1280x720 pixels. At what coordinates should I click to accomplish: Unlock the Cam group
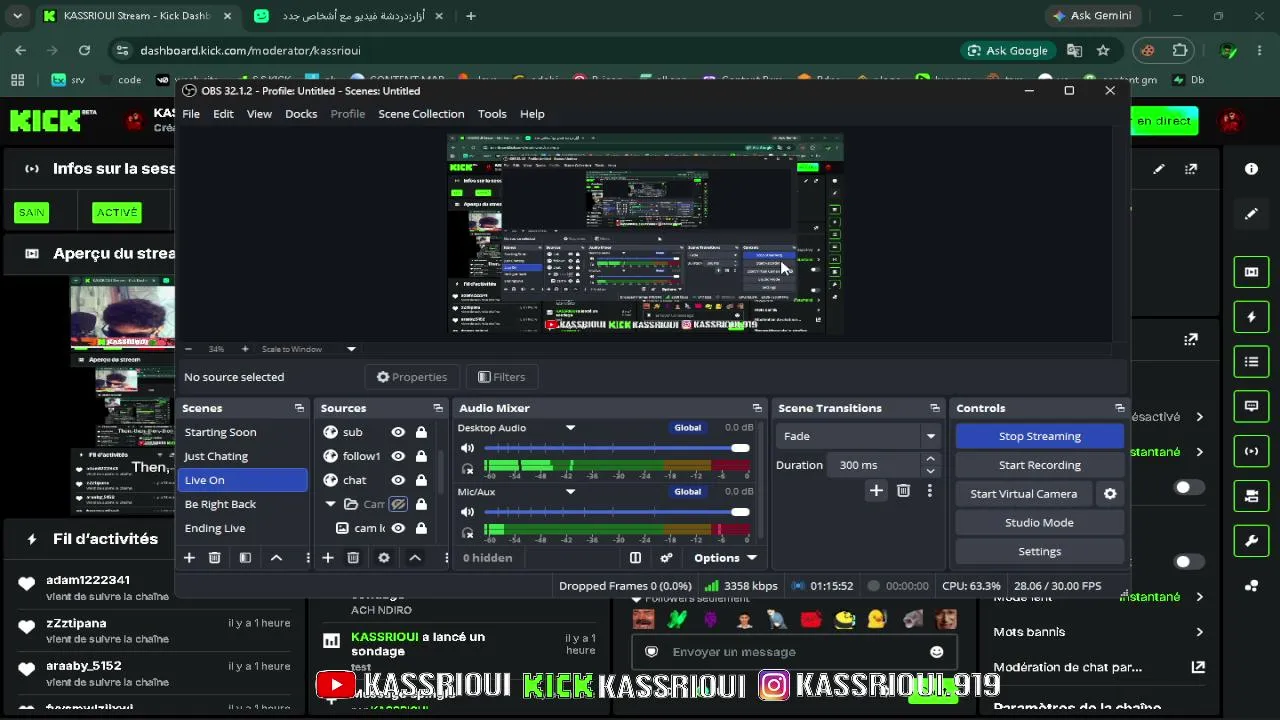coord(421,504)
